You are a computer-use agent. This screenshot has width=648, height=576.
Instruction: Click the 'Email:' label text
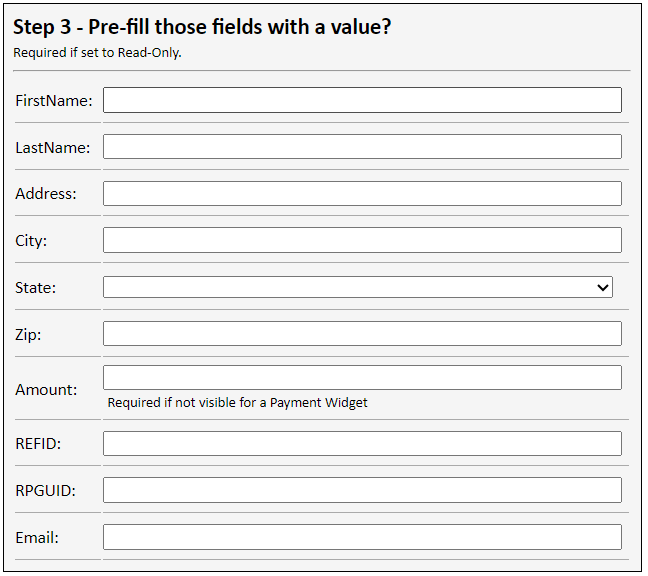[x=37, y=538]
